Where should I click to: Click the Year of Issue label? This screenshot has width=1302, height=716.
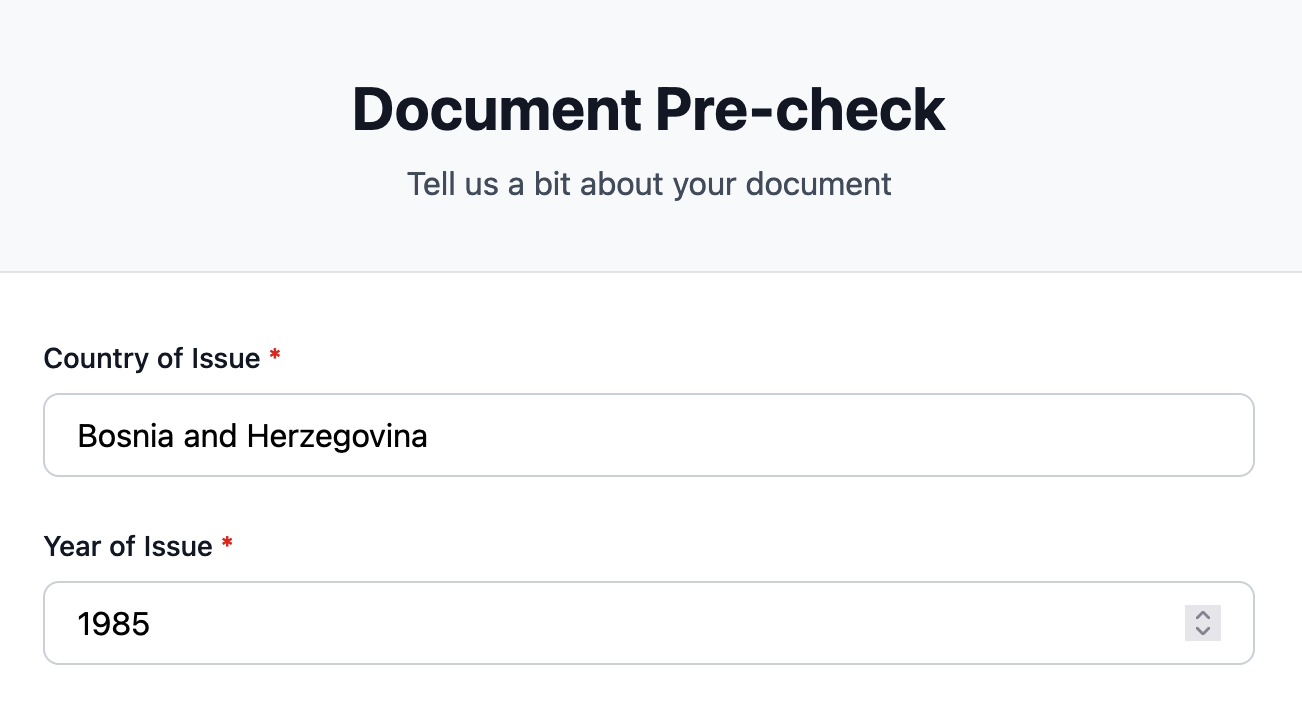pyautogui.click(x=126, y=546)
